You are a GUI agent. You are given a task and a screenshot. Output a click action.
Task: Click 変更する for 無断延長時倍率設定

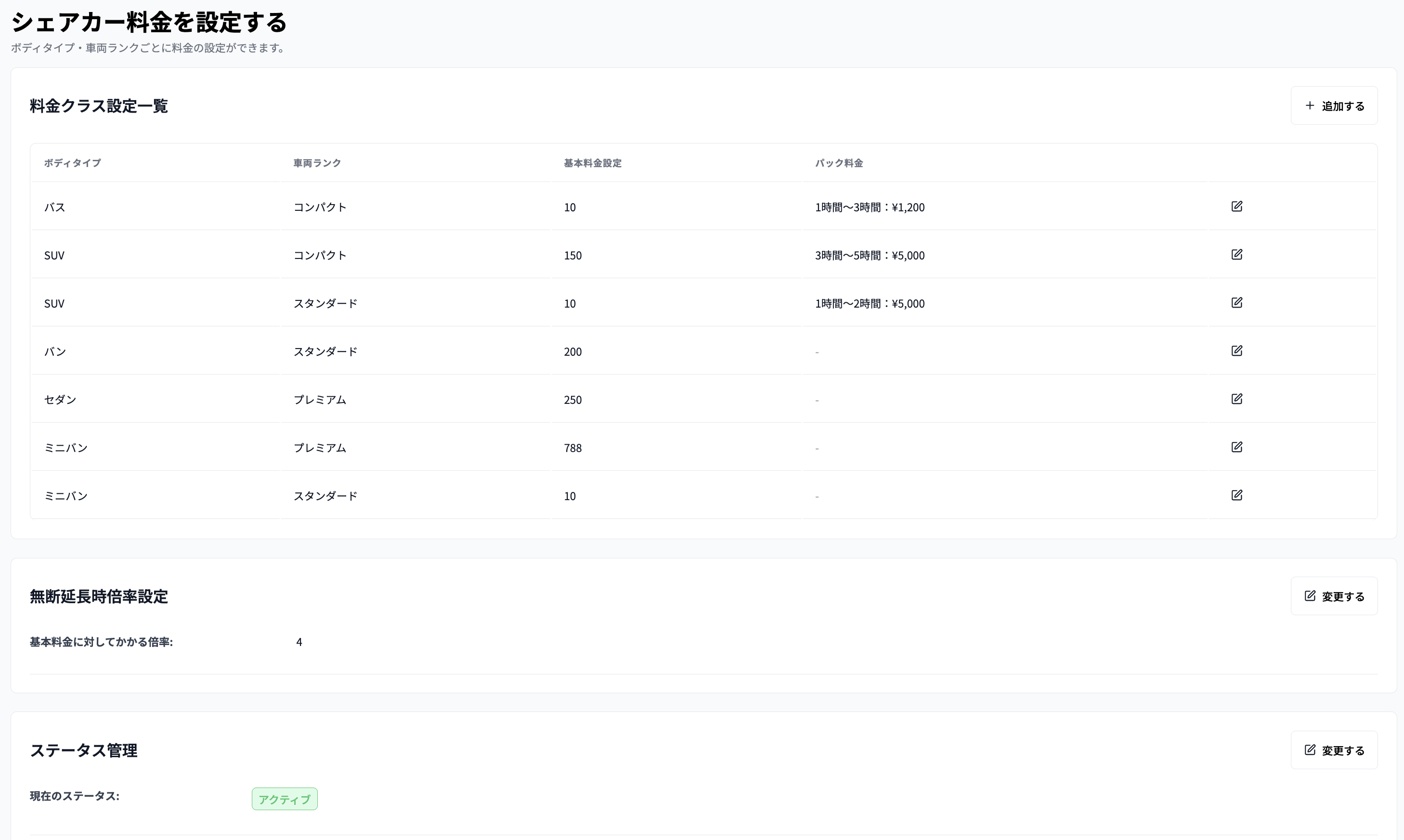click(1334, 596)
